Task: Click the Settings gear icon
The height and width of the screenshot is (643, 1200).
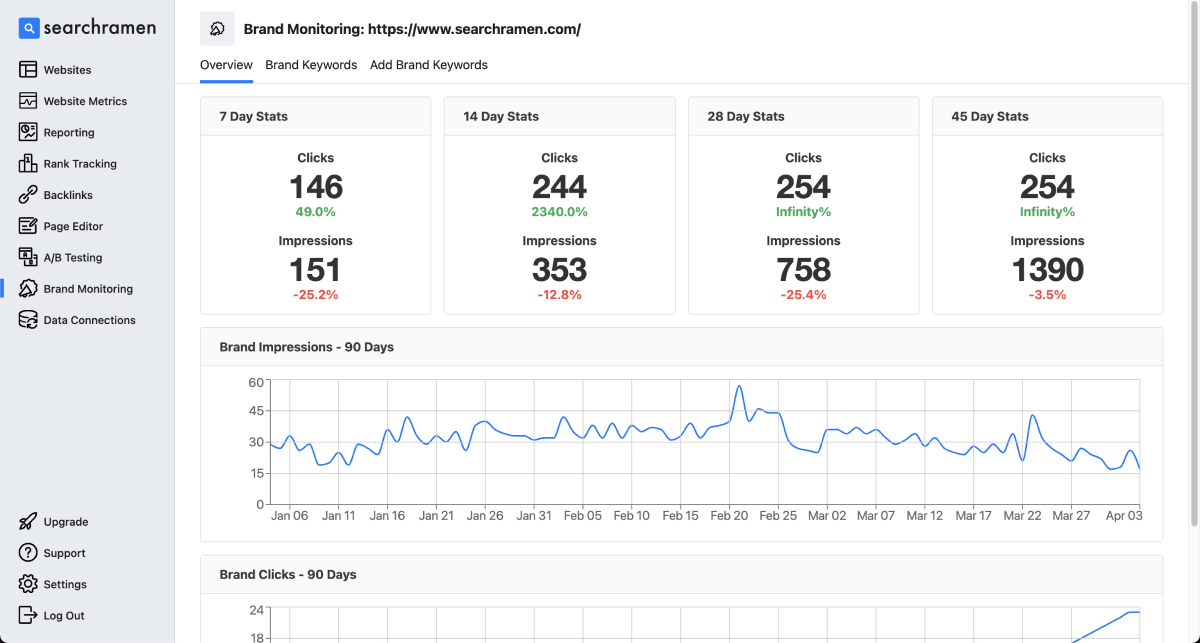Action: (28, 584)
